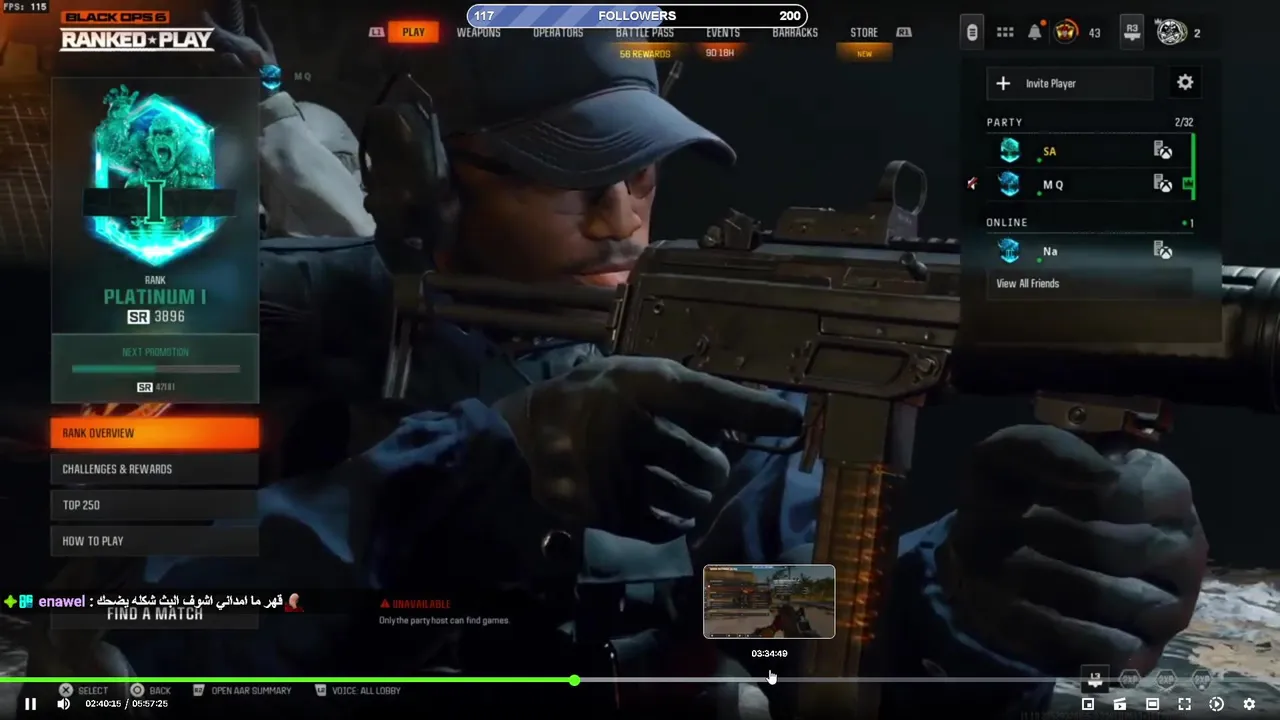This screenshot has width=1280, height=720.
Task: Open RANK OVERVIEW menu item
Action: [155, 433]
